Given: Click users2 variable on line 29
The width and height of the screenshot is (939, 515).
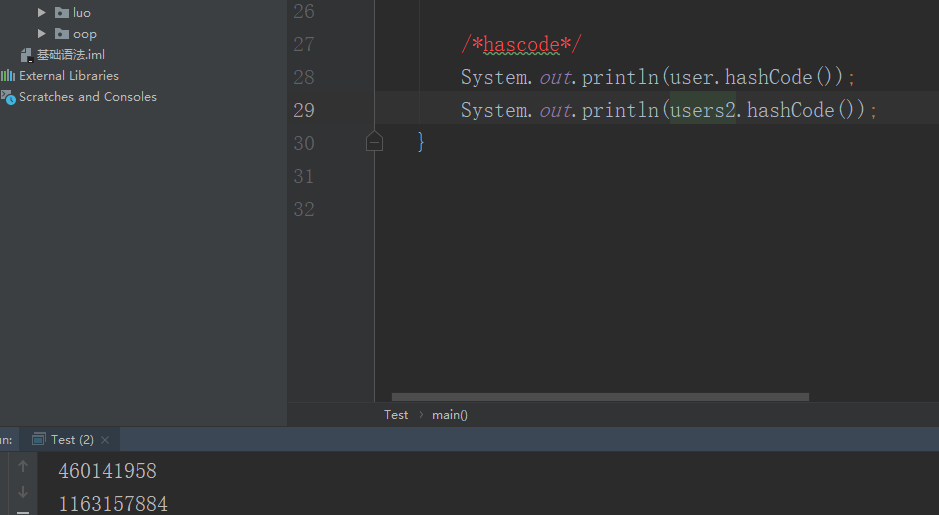Looking at the screenshot, I should click(x=702, y=110).
